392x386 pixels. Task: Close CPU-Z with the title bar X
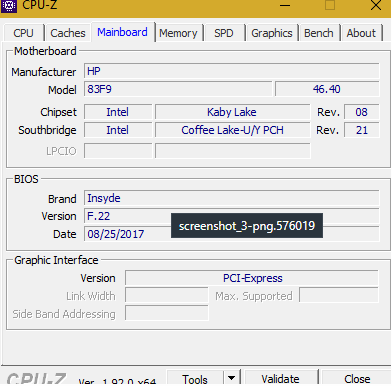pyautogui.click(x=376, y=5)
